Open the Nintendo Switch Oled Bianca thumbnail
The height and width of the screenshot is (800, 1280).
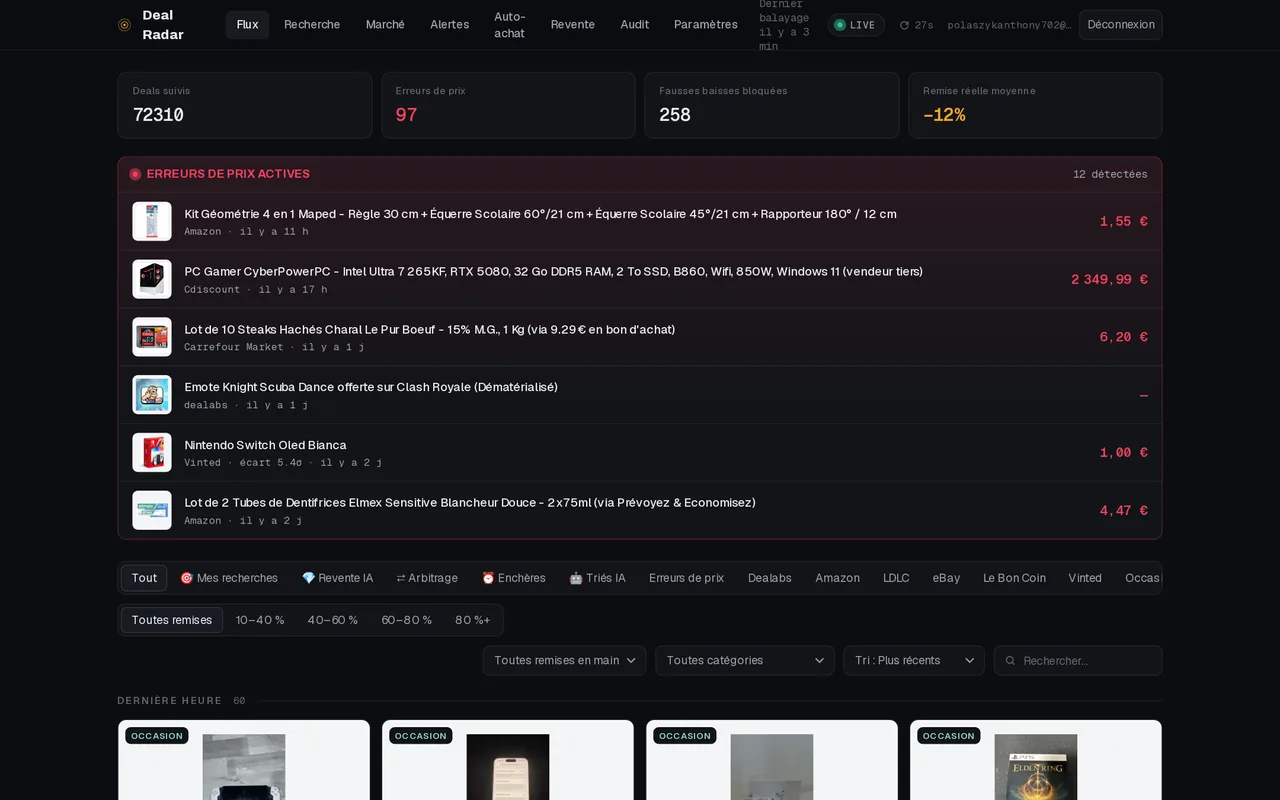[152, 452]
